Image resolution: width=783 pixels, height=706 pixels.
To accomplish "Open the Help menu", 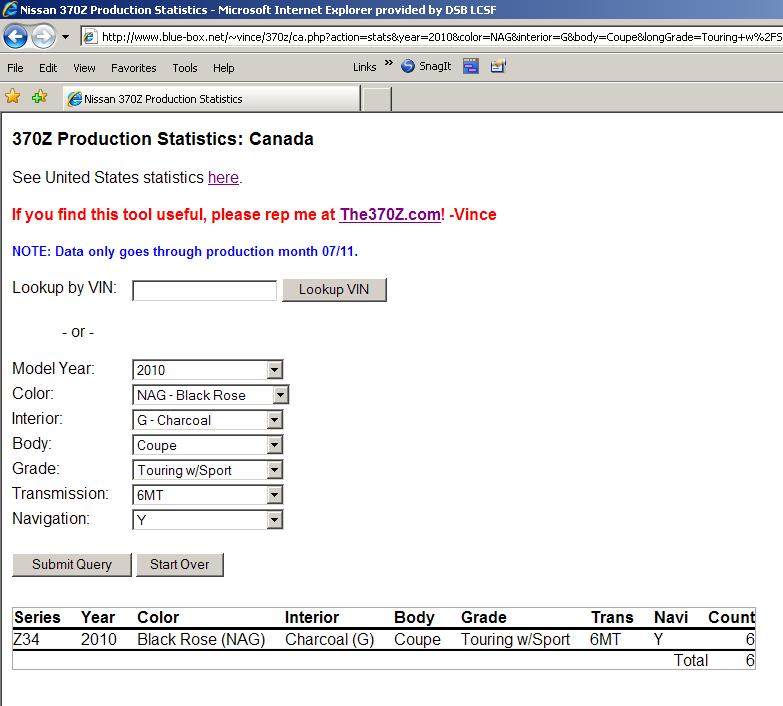I will pyautogui.click(x=223, y=68).
